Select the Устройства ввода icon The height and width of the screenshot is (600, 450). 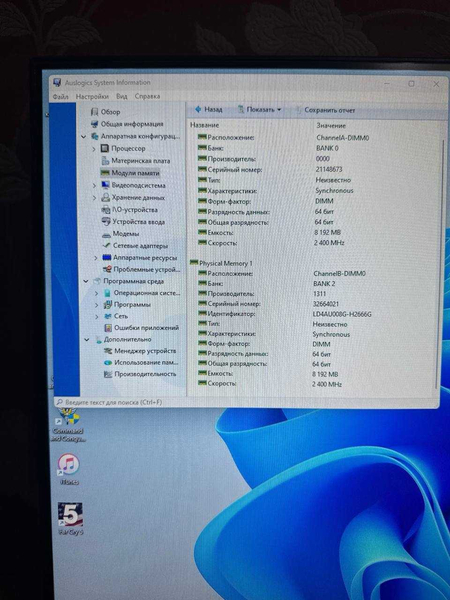[106, 222]
